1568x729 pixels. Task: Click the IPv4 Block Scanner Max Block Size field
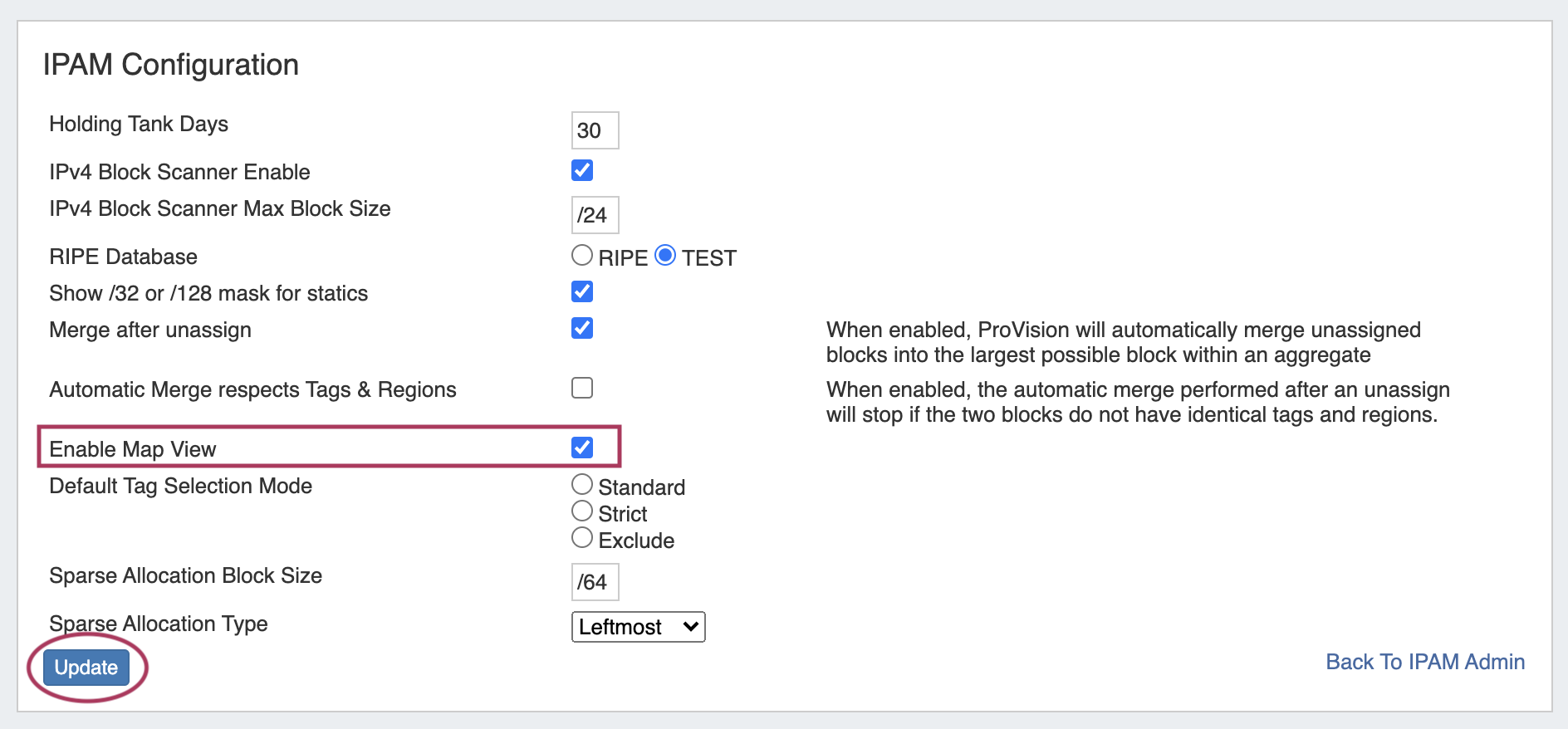point(595,215)
